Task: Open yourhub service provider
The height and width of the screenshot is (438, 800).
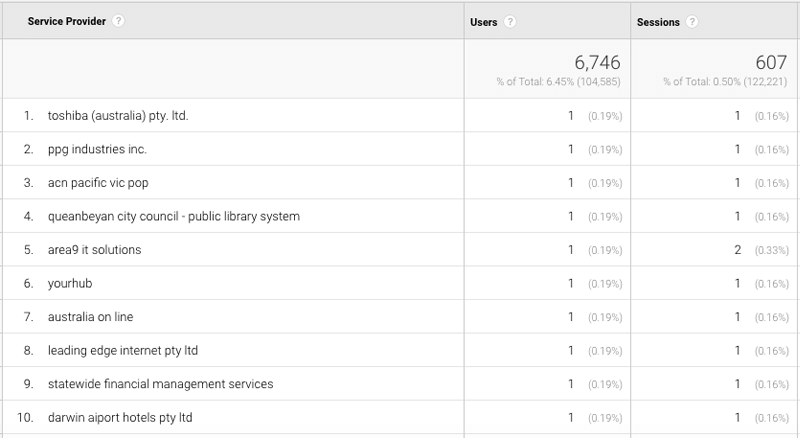Action: point(70,284)
